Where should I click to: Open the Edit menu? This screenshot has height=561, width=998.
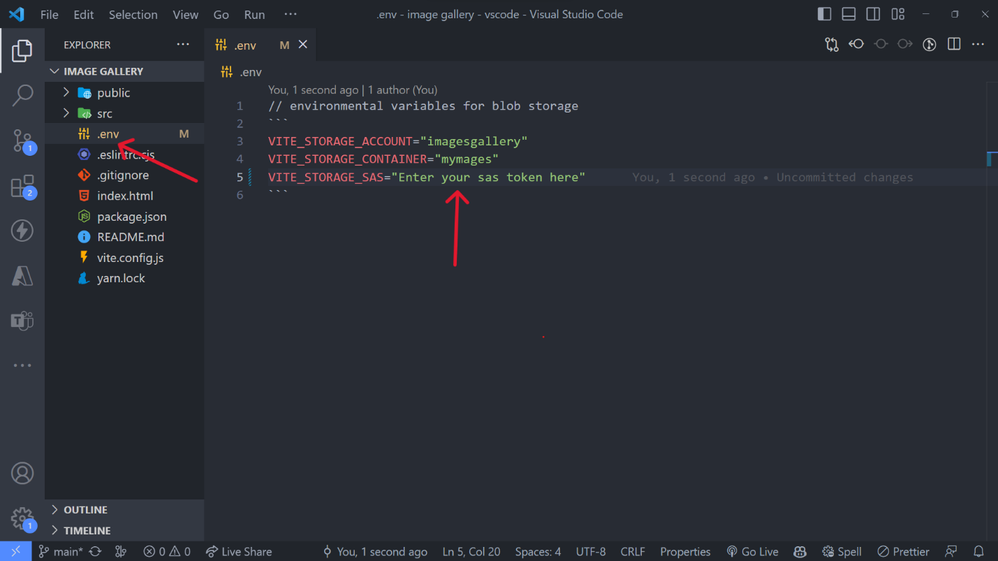pos(83,14)
